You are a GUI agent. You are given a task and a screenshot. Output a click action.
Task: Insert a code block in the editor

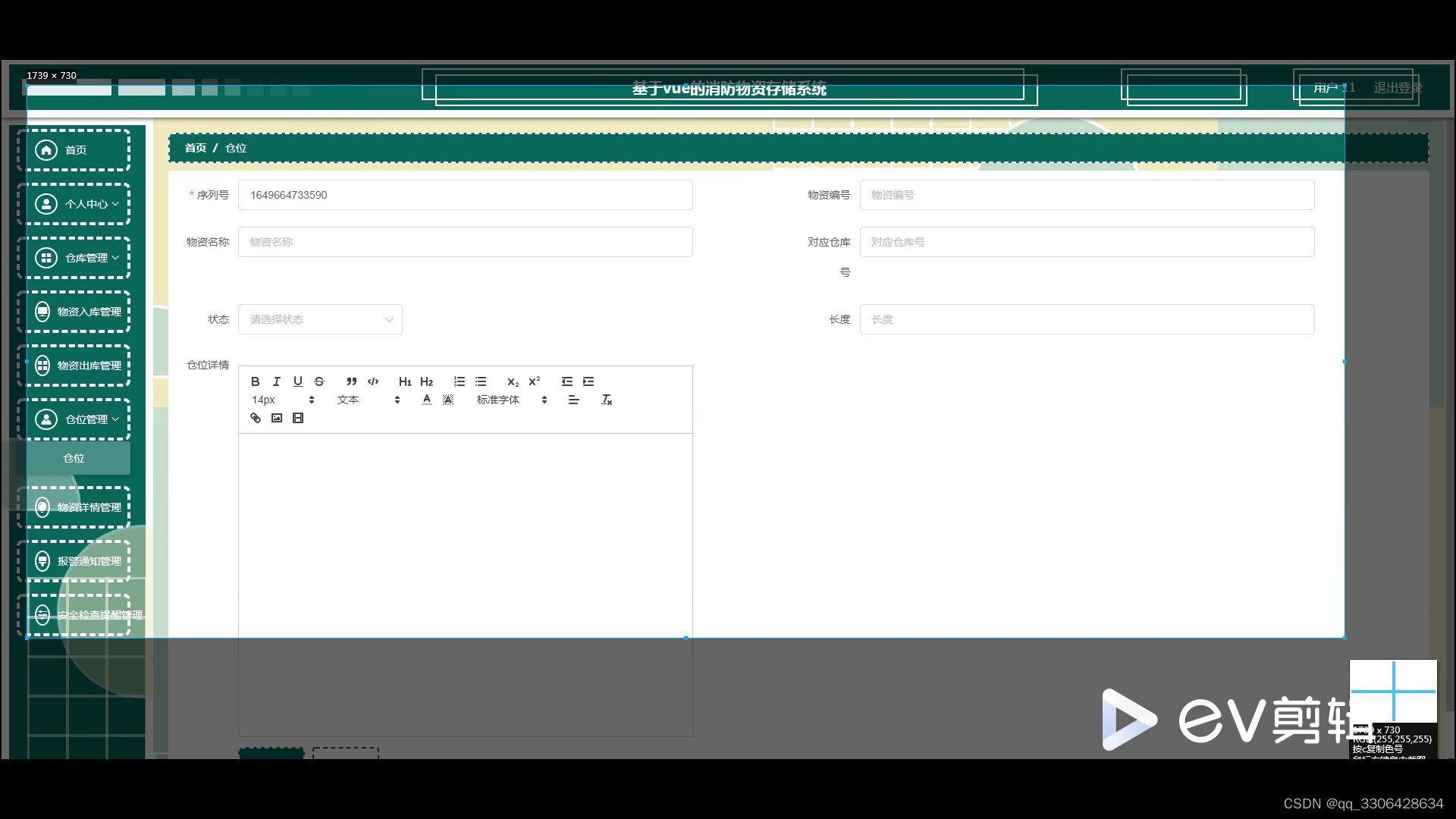pyautogui.click(x=373, y=381)
